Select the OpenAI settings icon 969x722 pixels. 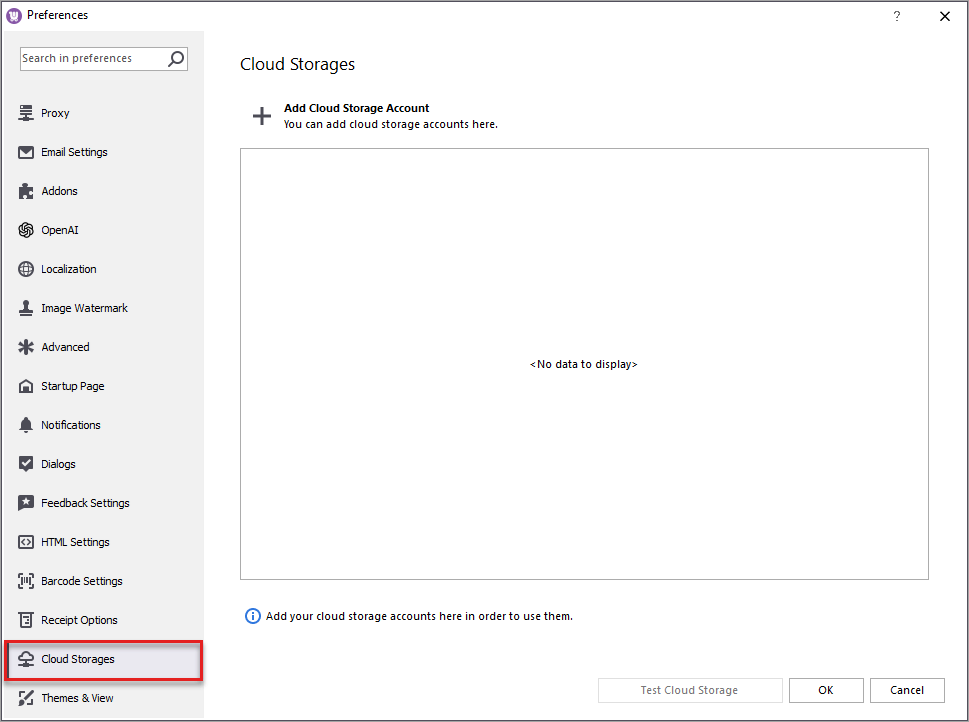coord(25,230)
